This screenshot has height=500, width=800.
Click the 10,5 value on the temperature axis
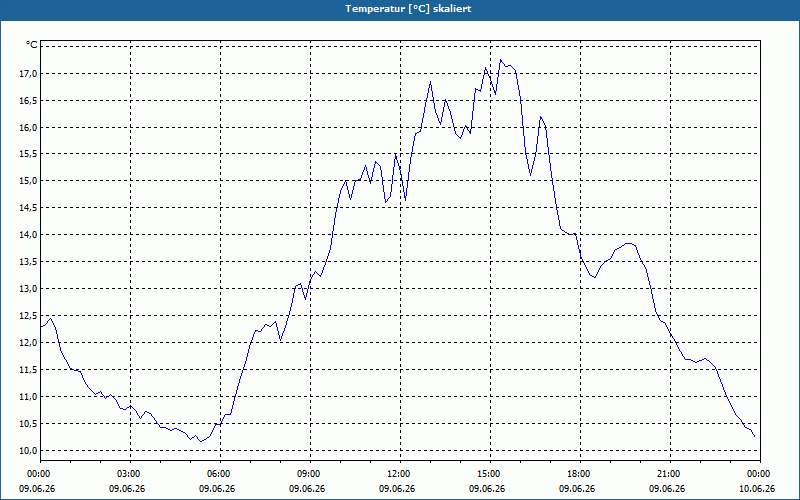29,424
